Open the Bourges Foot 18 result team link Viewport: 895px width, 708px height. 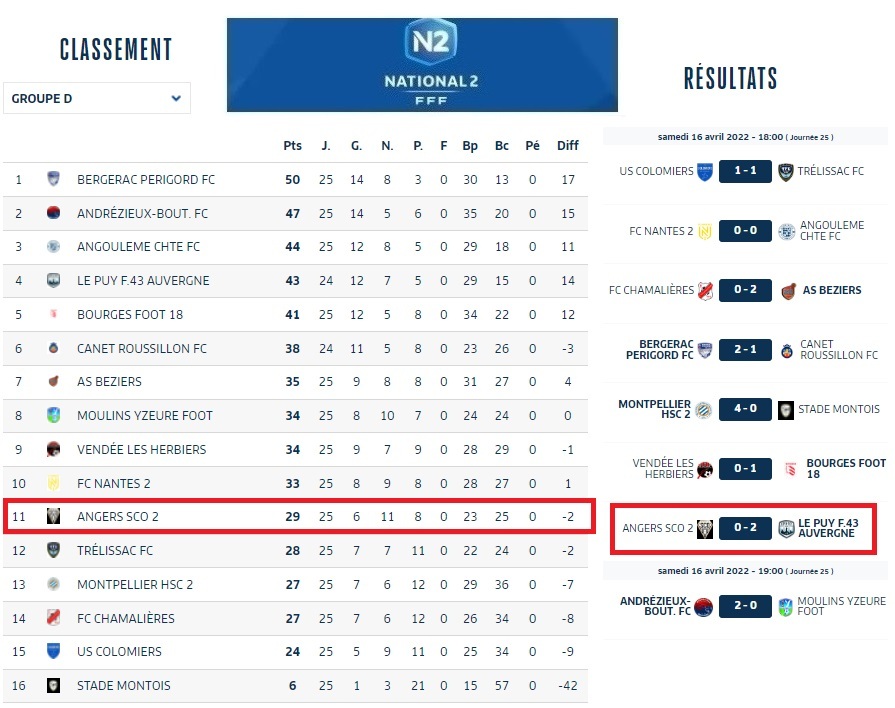coord(846,468)
